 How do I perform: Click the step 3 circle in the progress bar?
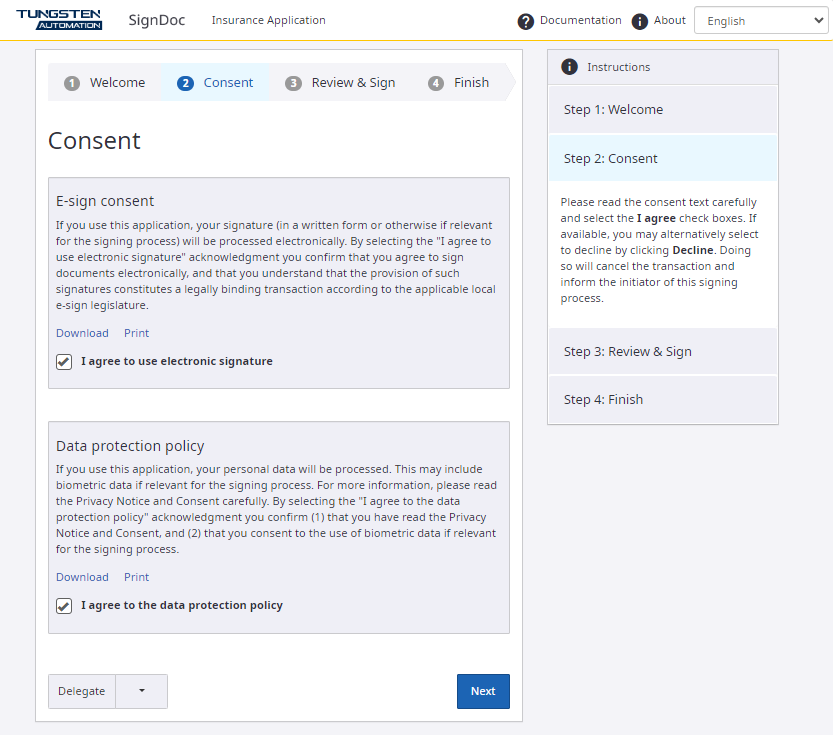pos(293,84)
